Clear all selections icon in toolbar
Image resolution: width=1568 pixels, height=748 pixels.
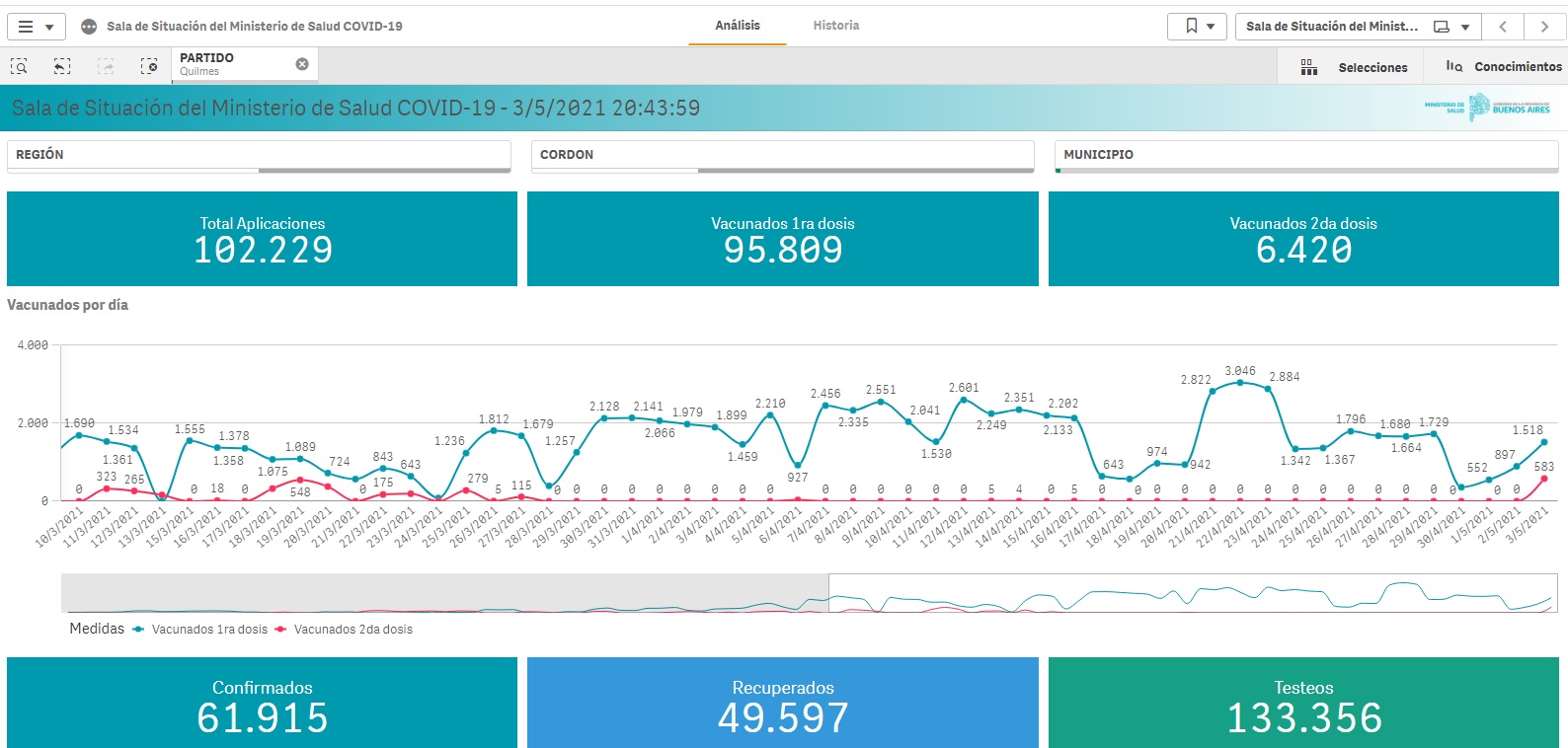click(149, 66)
